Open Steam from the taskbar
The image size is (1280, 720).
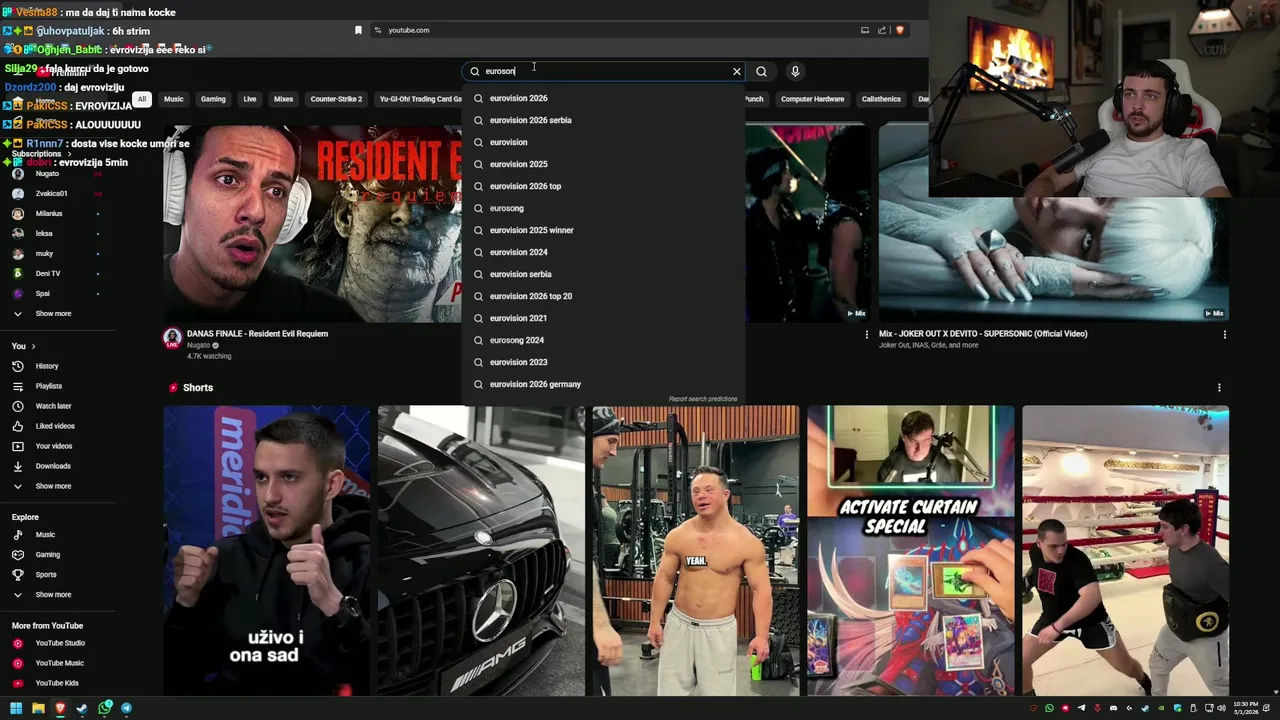click(82, 708)
